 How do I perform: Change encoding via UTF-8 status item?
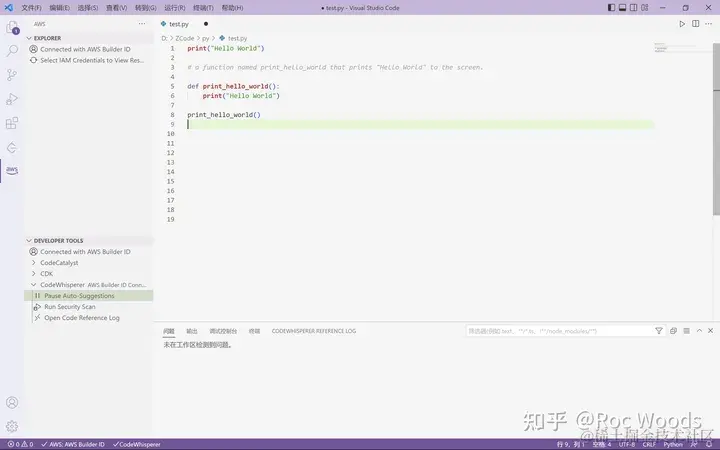click(627, 444)
